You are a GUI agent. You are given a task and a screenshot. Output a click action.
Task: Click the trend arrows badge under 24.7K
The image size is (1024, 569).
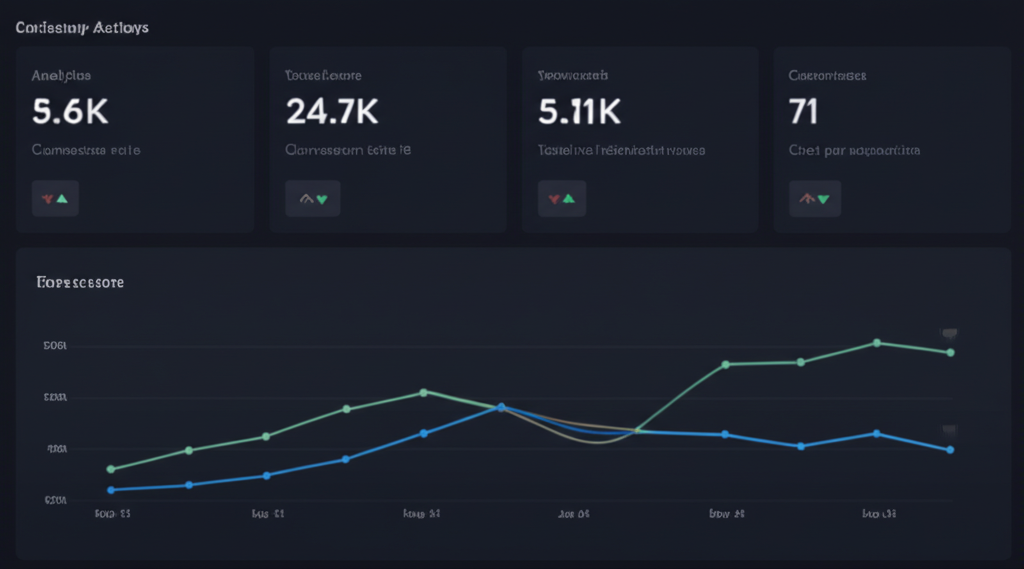tap(312, 199)
